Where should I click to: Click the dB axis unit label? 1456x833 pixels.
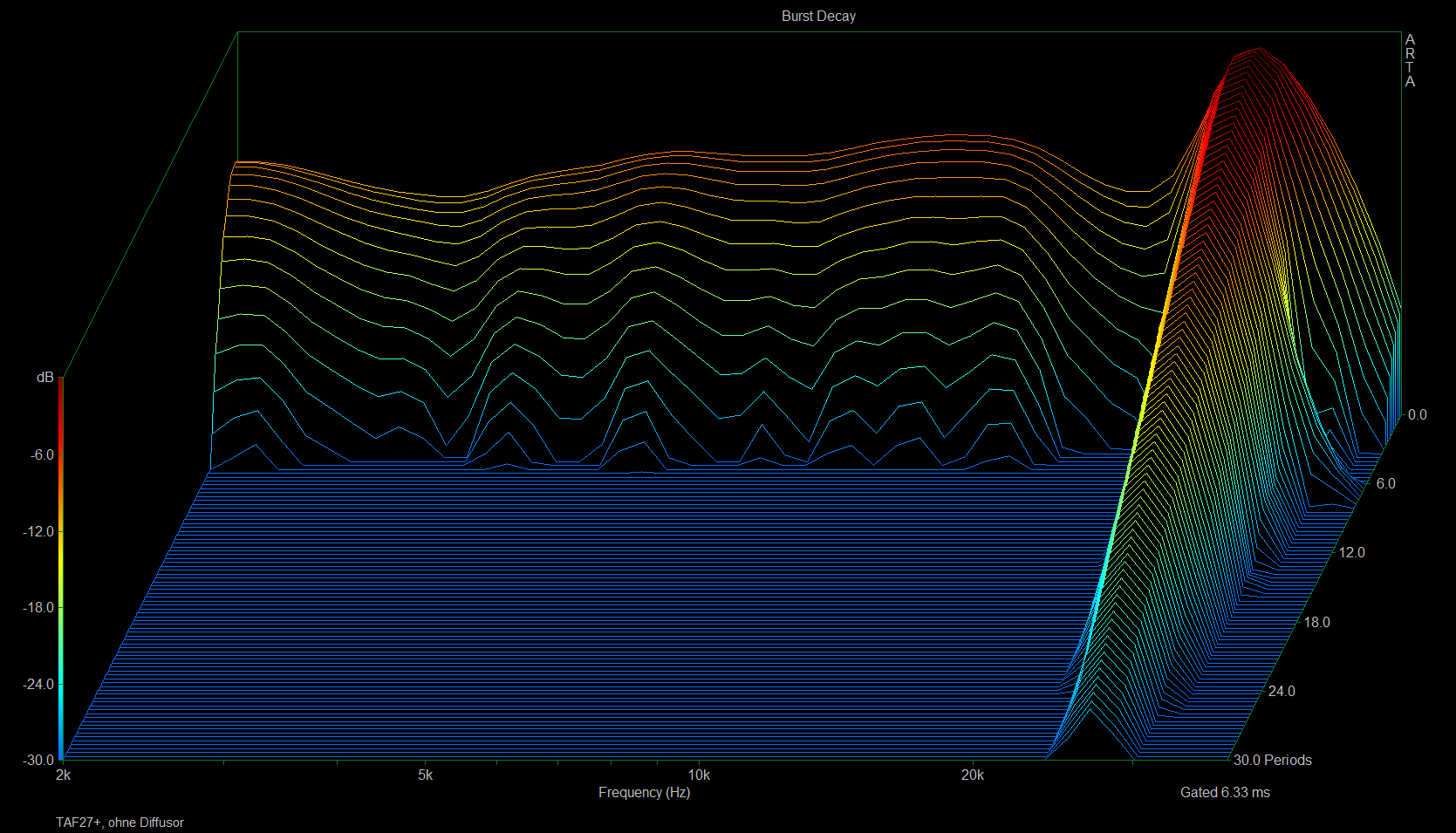tap(44, 378)
